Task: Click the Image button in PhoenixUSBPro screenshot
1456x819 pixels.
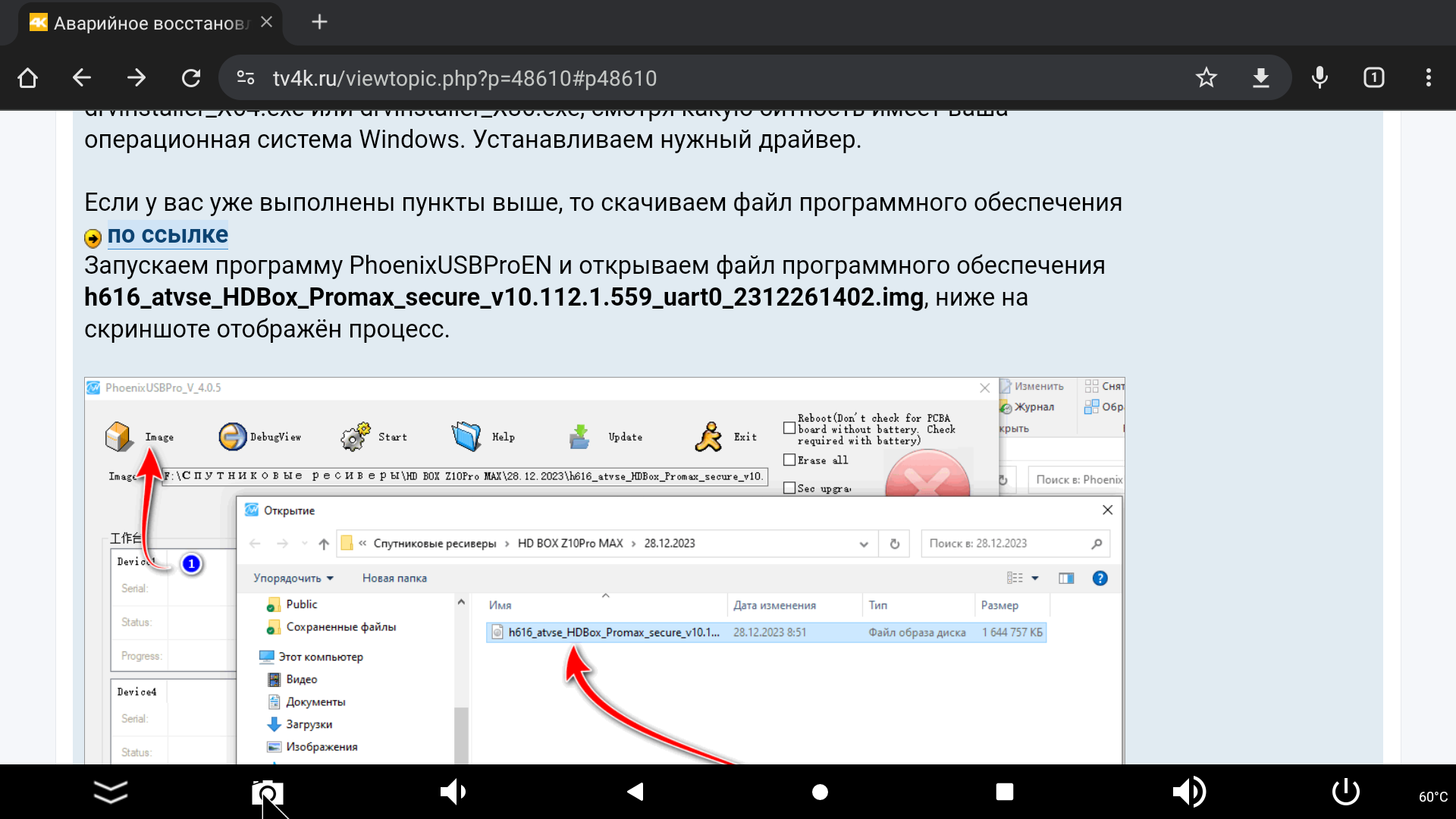Action: [140, 437]
